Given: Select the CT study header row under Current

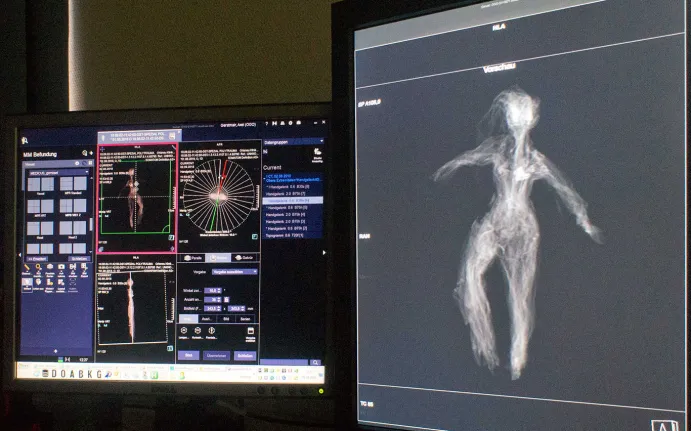Looking at the screenshot, I should pyautogui.click(x=293, y=178).
